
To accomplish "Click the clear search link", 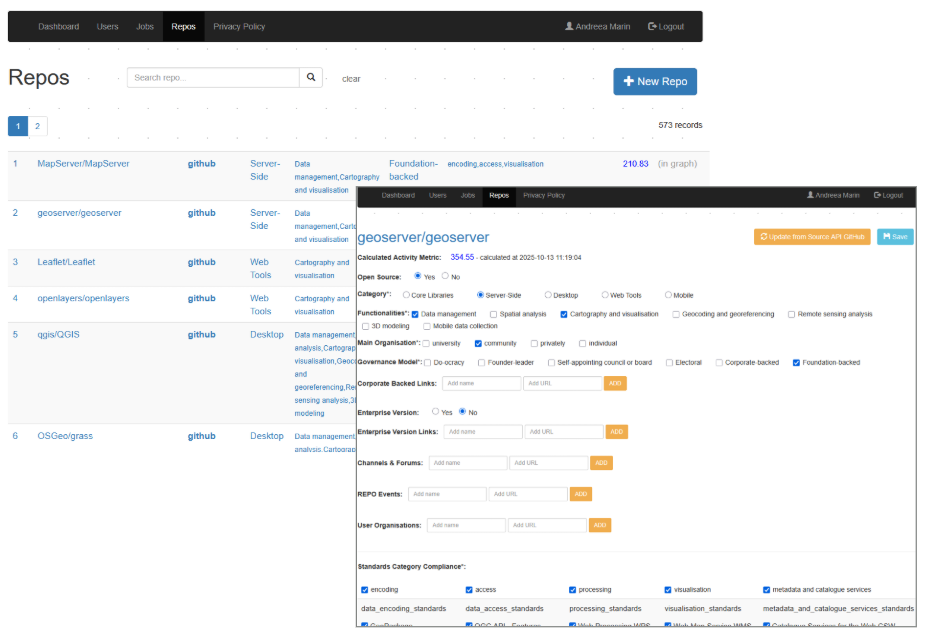I will (351, 79).
